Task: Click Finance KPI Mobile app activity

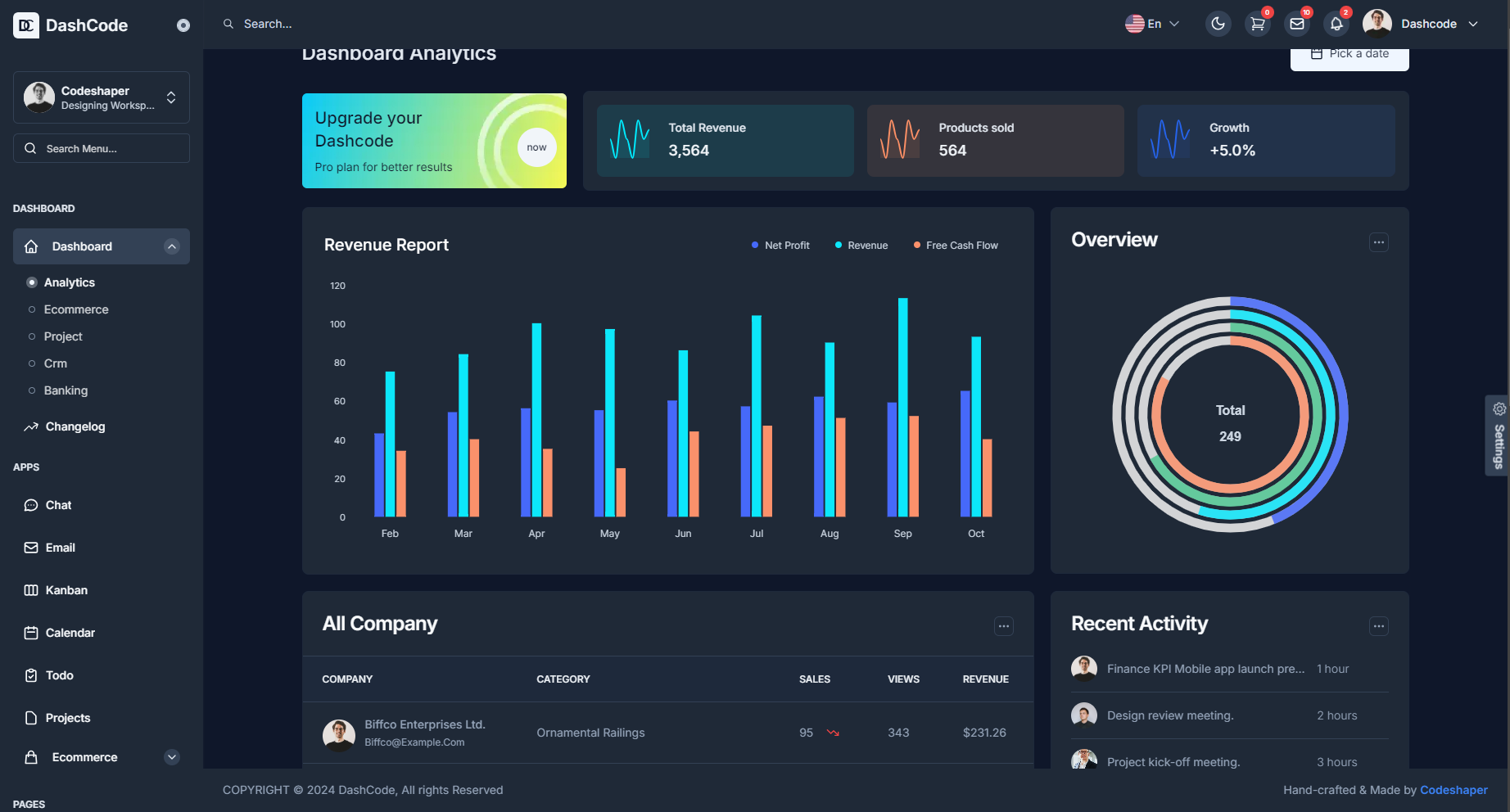Action: (x=1205, y=669)
